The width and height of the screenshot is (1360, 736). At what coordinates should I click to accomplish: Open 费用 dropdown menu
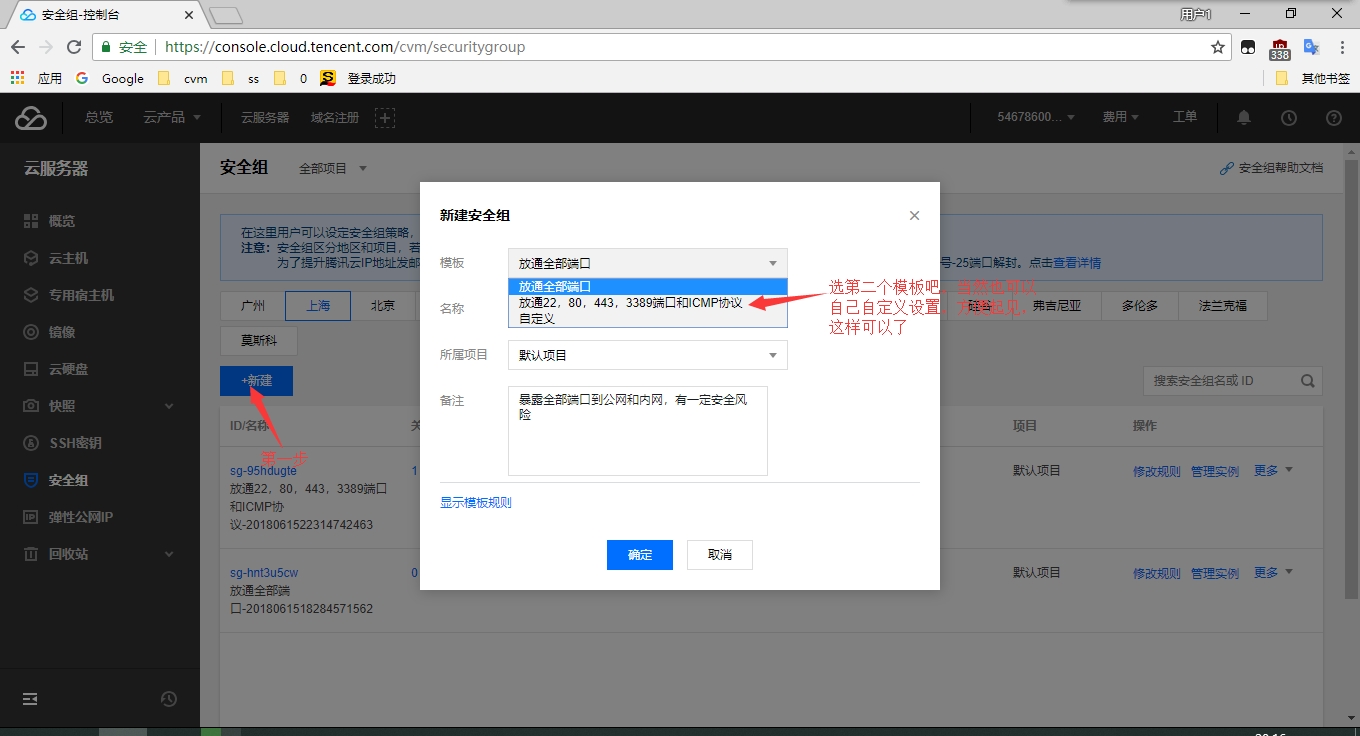coord(1120,118)
